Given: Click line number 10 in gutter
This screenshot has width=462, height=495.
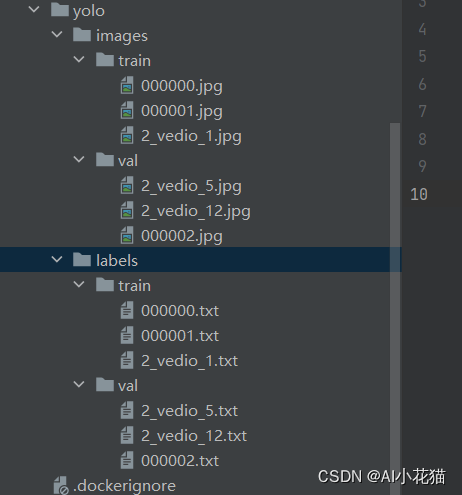Looking at the screenshot, I should click(x=419, y=194).
